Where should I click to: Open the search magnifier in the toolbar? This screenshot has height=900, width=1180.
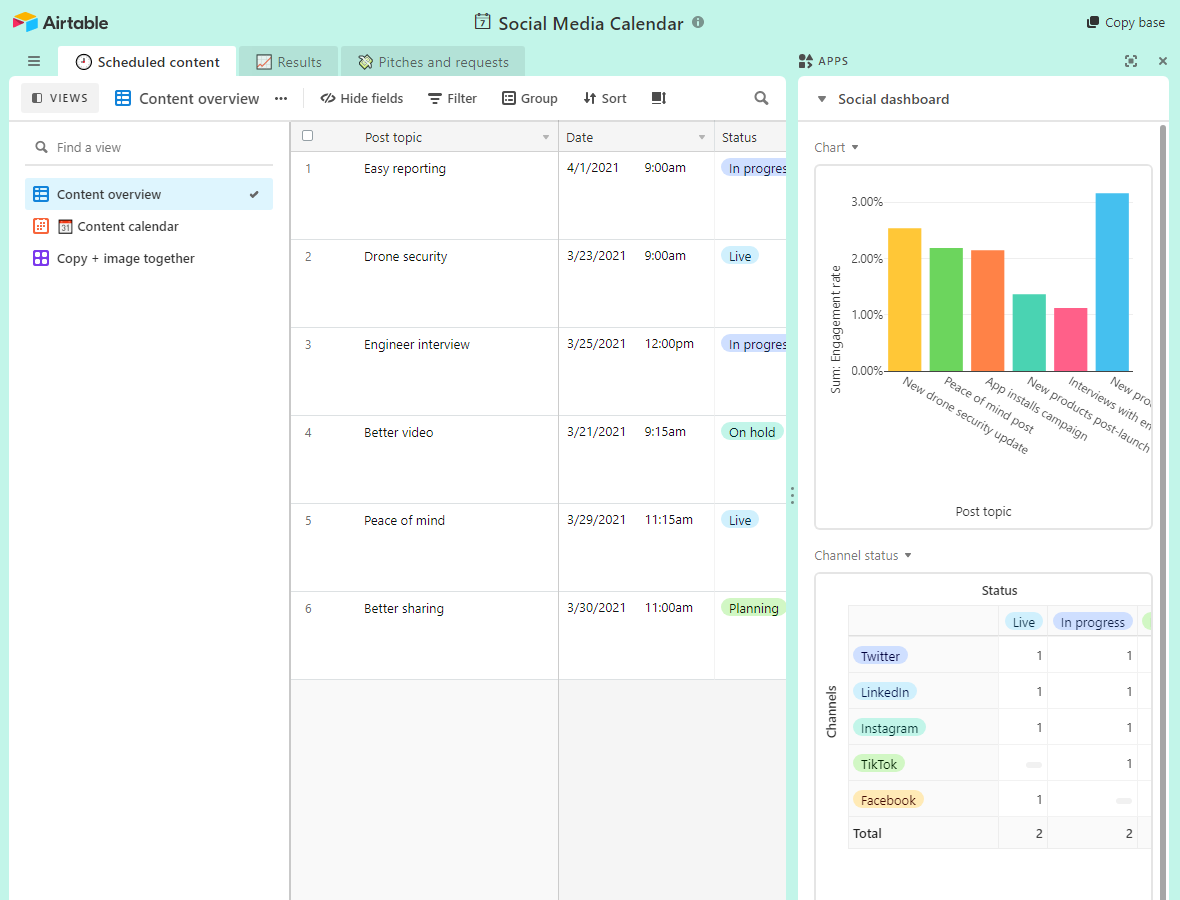[x=762, y=98]
